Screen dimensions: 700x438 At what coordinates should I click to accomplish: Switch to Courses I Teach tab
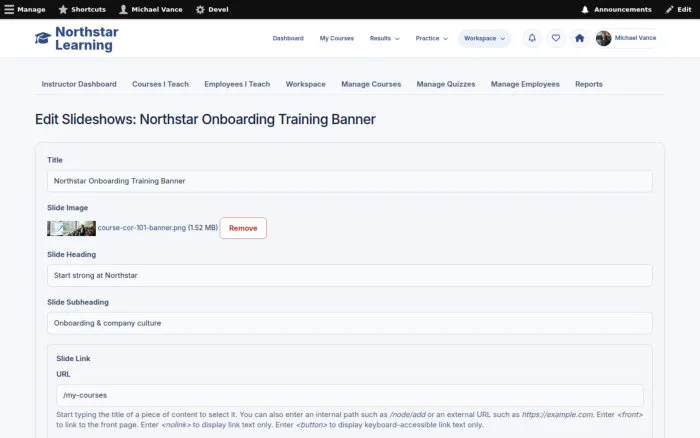click(160, 84)
